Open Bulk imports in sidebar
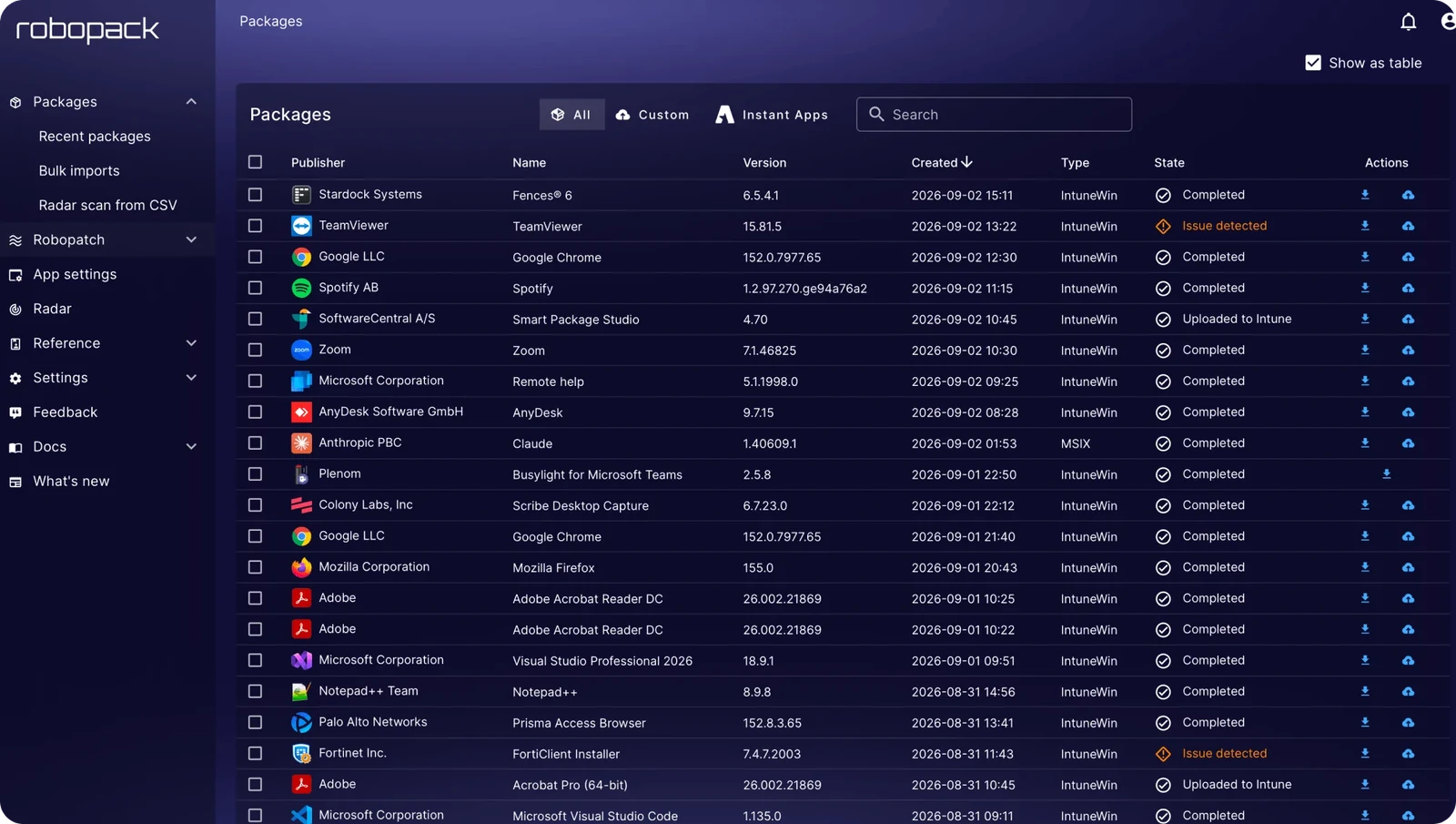The width and height of the screenshot is (1456, 824). pos(79,171)
